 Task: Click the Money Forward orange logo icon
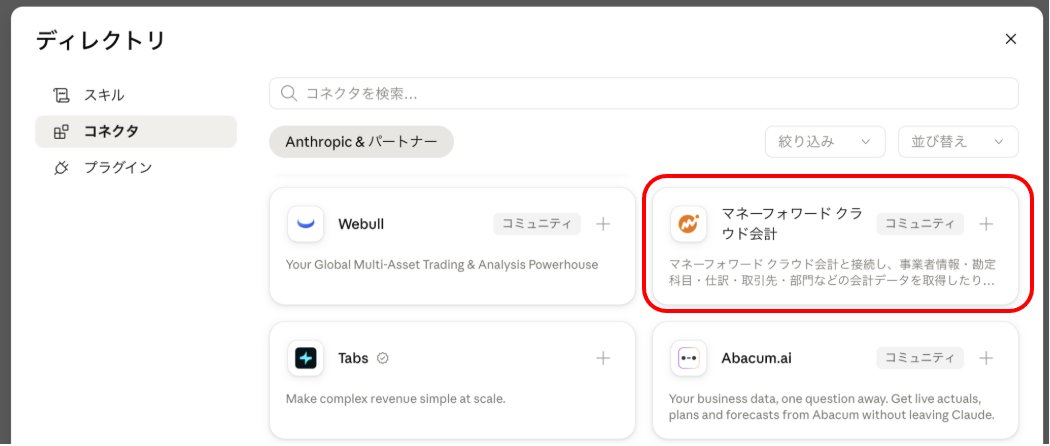pos(688,224)
